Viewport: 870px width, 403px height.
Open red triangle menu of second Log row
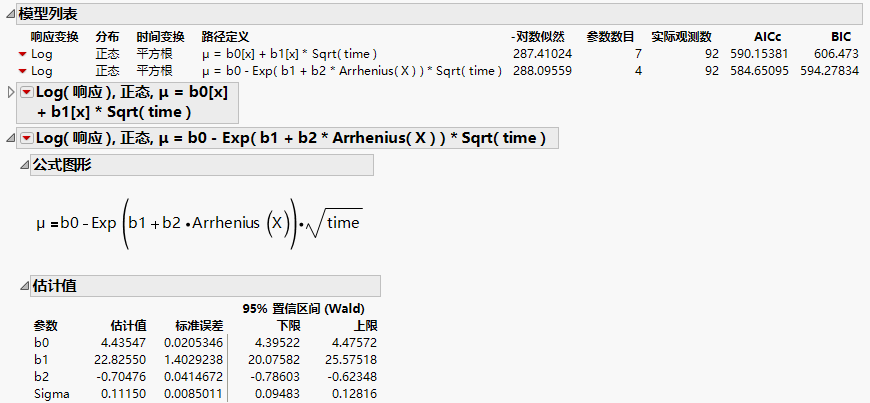click(23, 72)
